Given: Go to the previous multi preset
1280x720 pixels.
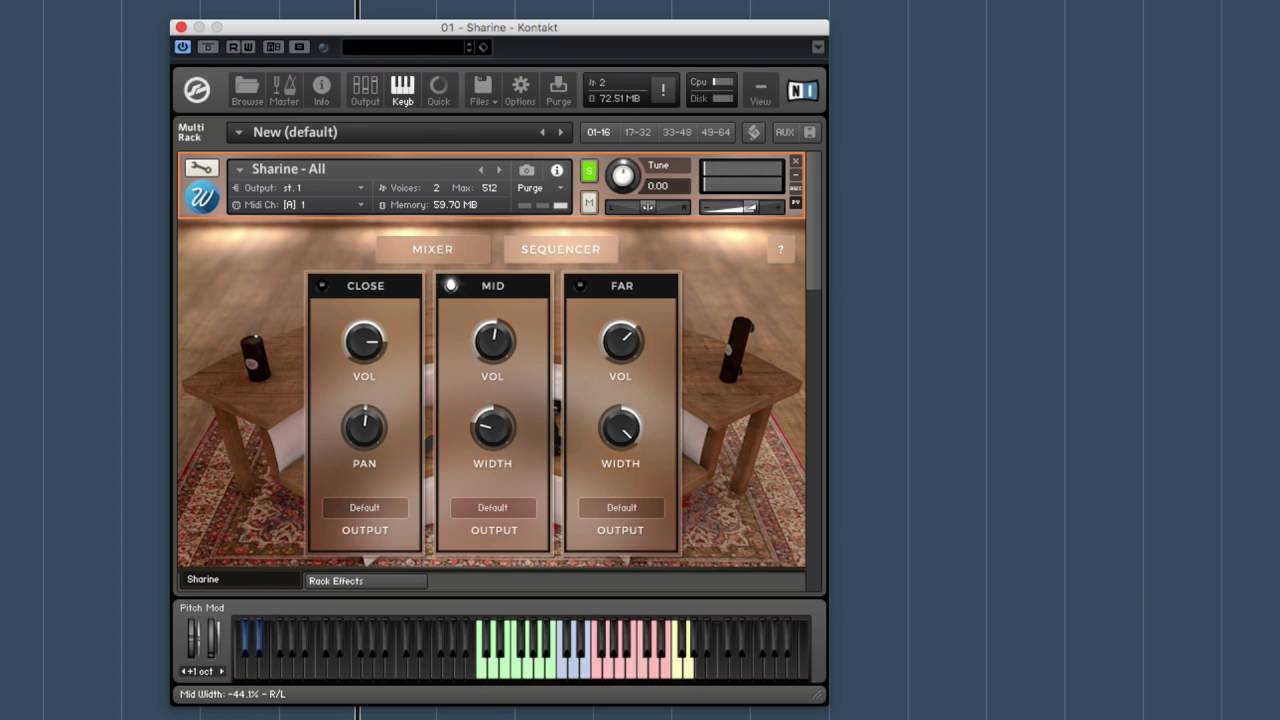Looking at the screenshot, I should coord(543,132).
